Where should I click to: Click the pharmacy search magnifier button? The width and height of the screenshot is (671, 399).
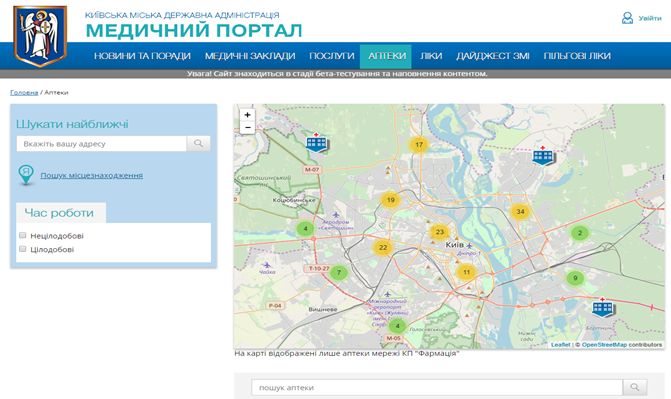tap(635, 387)
